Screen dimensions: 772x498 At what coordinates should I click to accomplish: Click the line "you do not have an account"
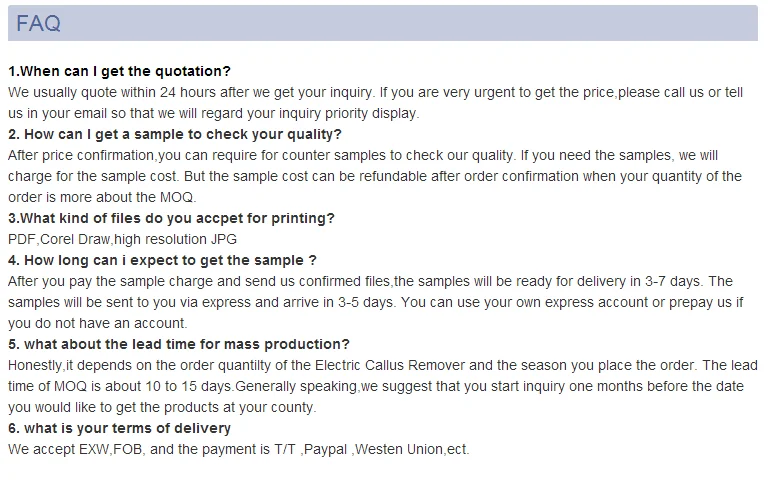(98, 323)
